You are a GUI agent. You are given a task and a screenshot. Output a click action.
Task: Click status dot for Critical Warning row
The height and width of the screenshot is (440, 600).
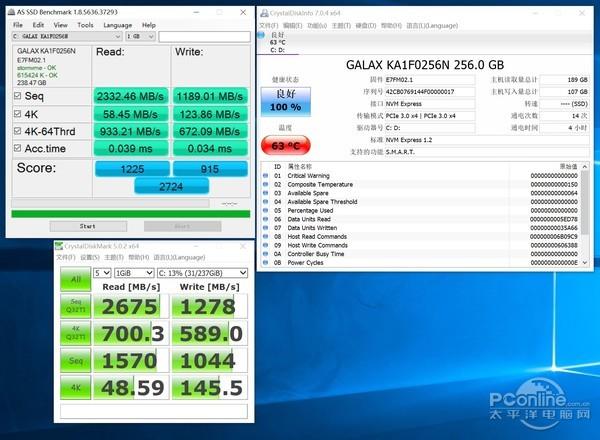point(266,176)
